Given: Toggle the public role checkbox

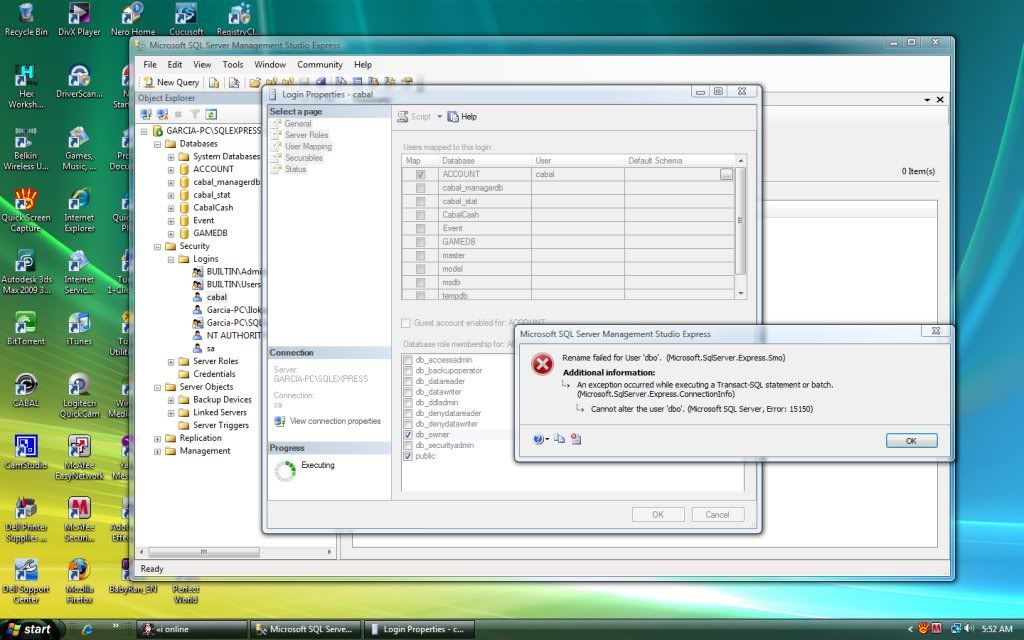Looking at the screenshot, I should click(408, 456).
